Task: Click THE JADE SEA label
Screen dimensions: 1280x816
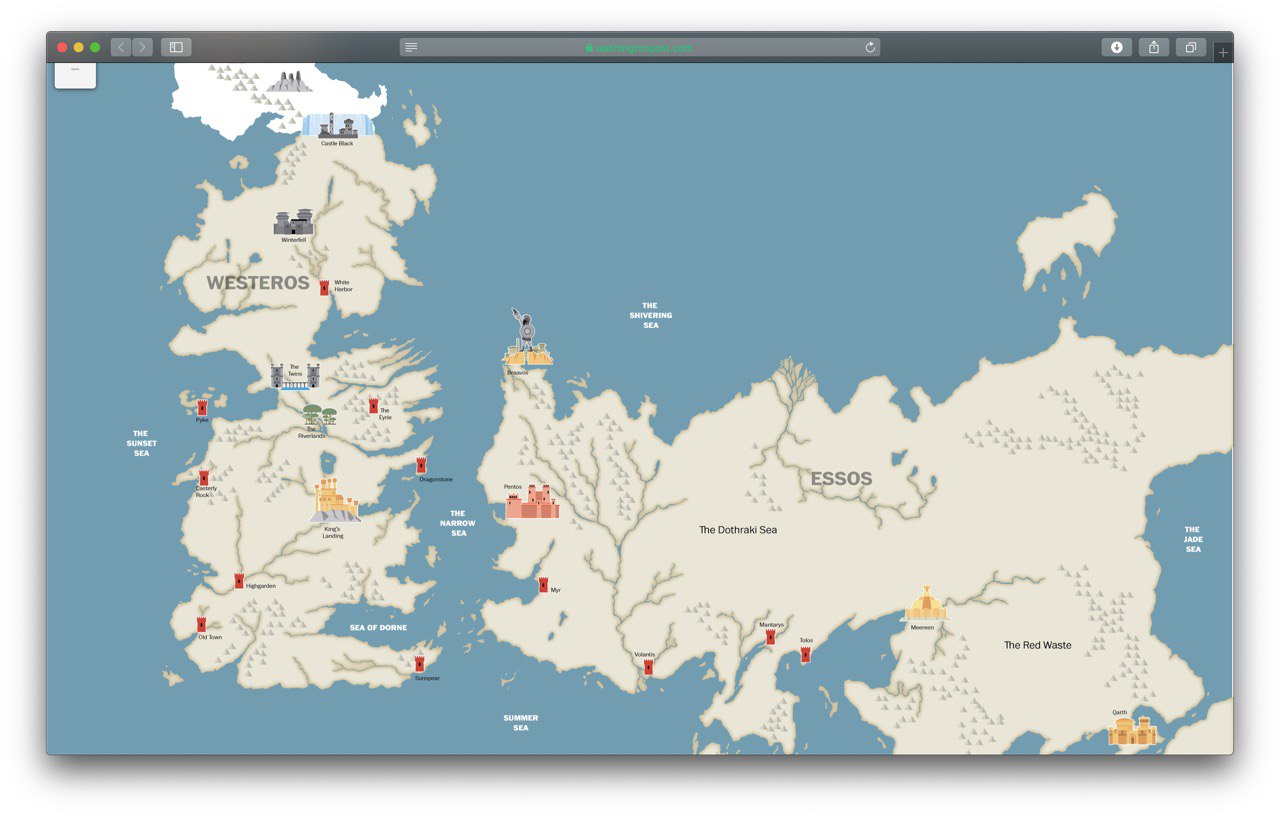Action: tap(1193, 539)
